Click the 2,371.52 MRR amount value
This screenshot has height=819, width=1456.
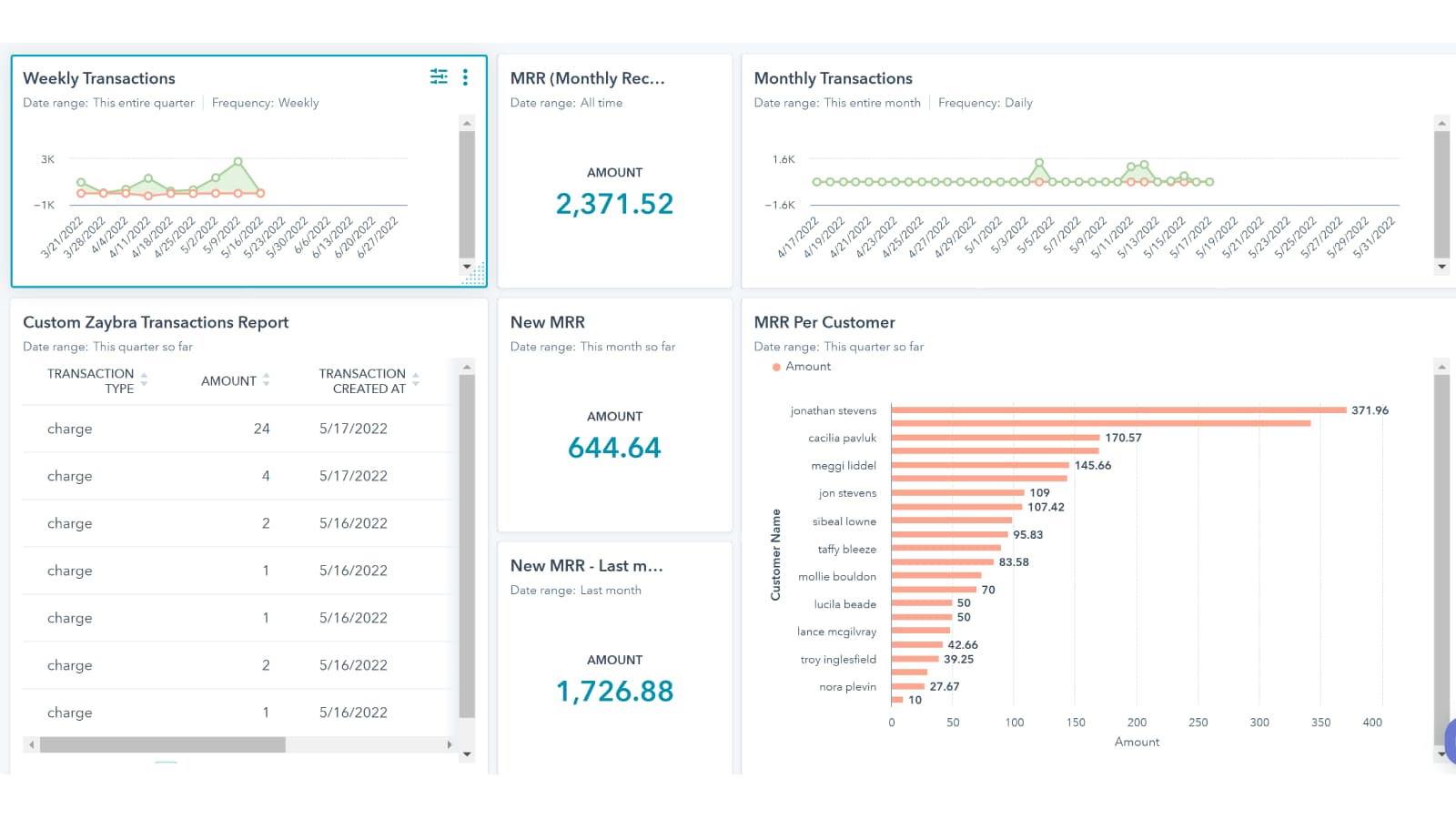614,204
